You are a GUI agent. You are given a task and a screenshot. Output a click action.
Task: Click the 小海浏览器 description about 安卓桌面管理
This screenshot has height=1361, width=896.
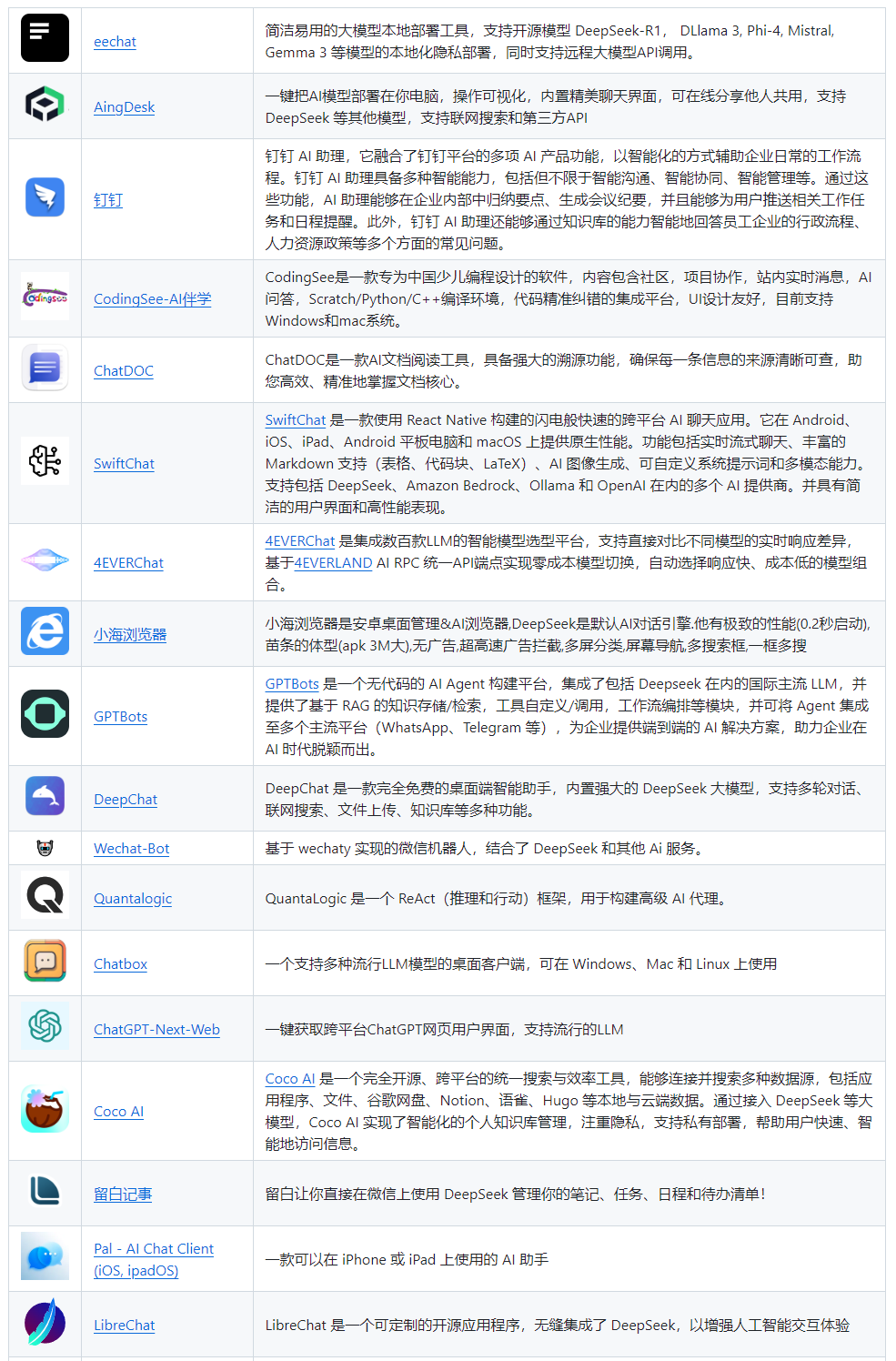tap(569, 635)
